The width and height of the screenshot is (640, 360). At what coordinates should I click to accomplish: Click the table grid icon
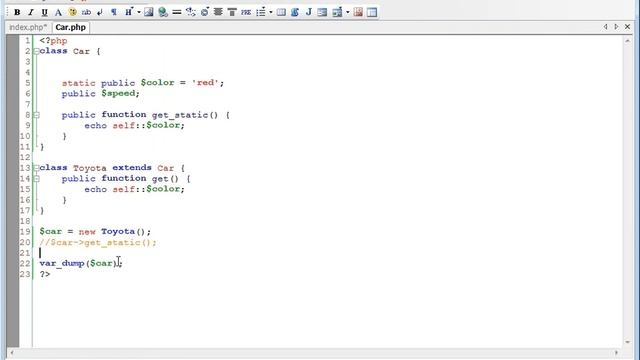click(x=281, y=12)
